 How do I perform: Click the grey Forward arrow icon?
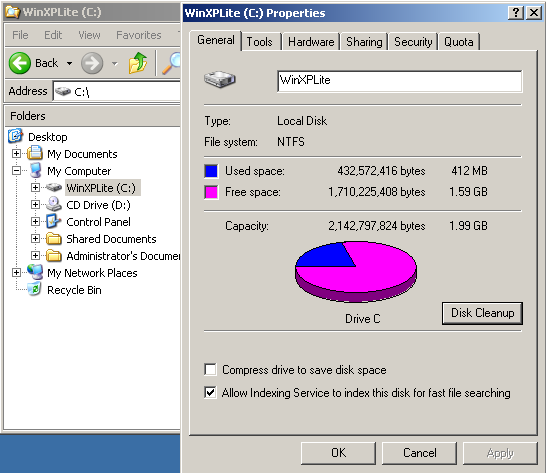click(x=92, y=63)
